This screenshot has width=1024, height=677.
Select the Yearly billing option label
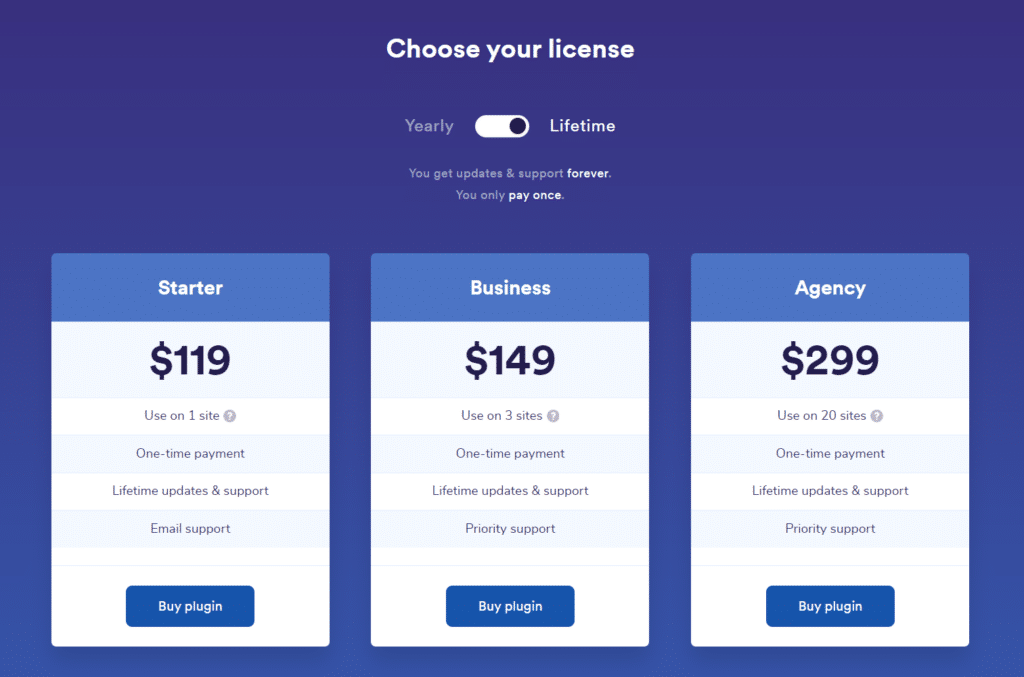pos(429,126)
